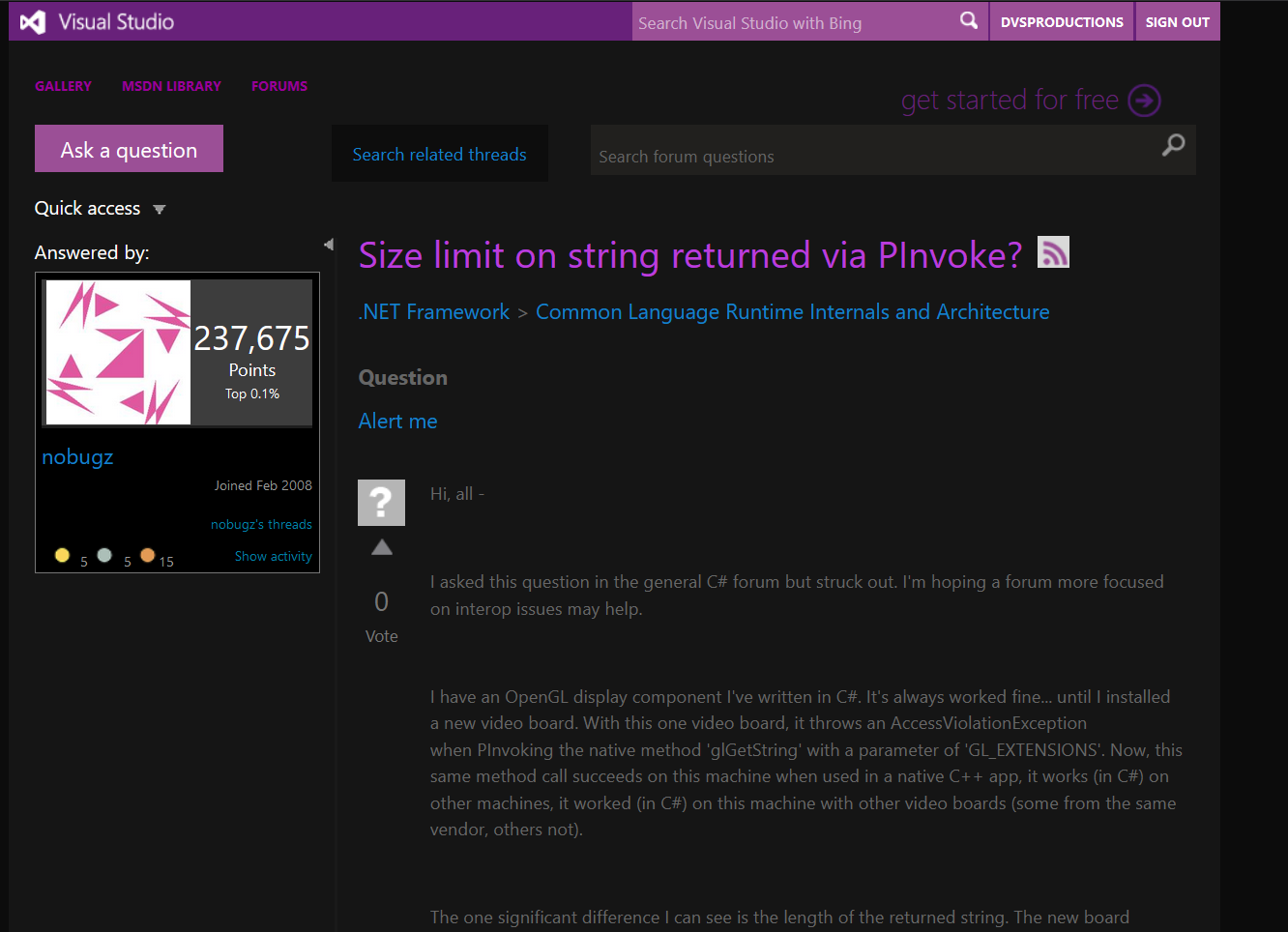Click the Top 0.1% text
This screenshot has height=932, width=1288.
click(x=252, y=393)
